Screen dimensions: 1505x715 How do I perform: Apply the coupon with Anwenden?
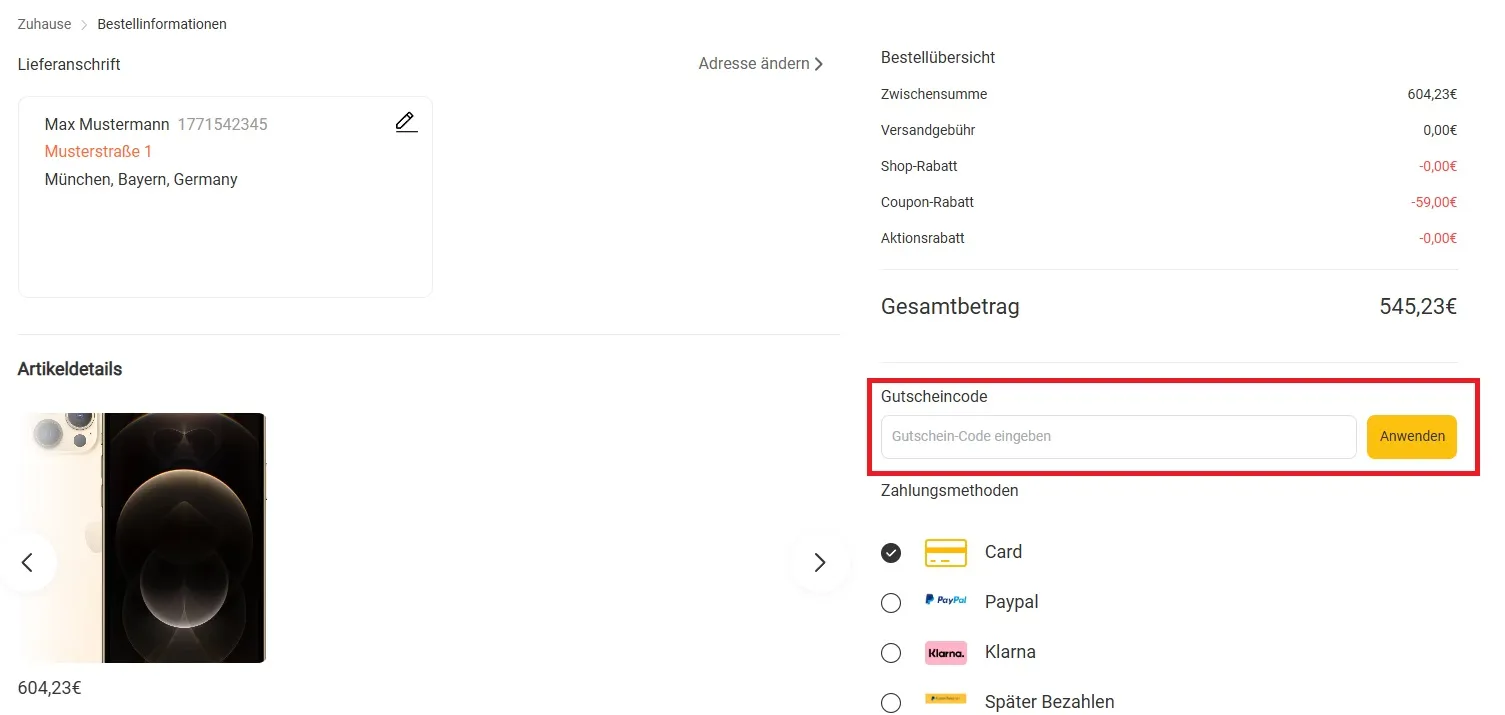click(1411, 436)
